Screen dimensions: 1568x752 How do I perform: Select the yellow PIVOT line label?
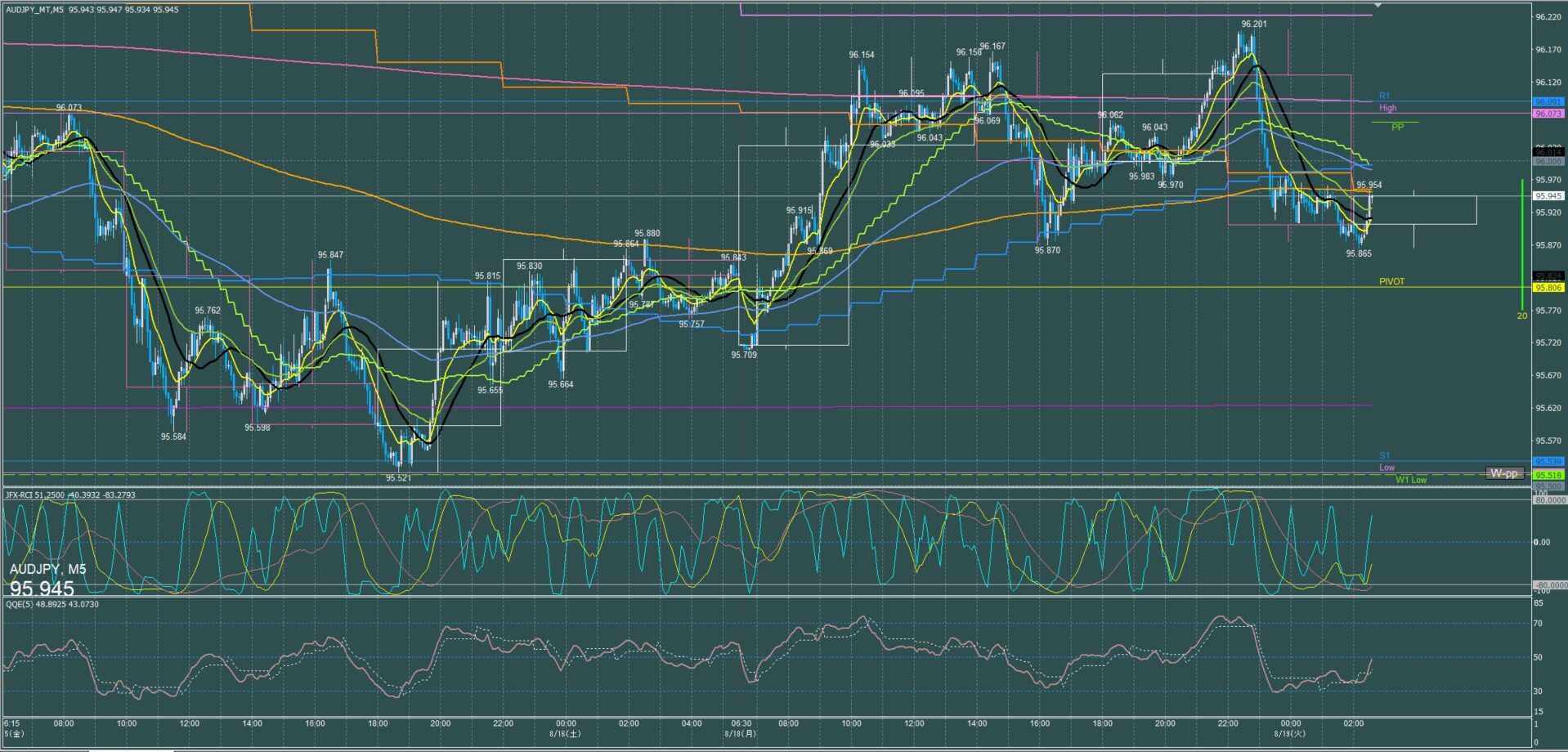pyautogui.click(x=1391, y=282)
